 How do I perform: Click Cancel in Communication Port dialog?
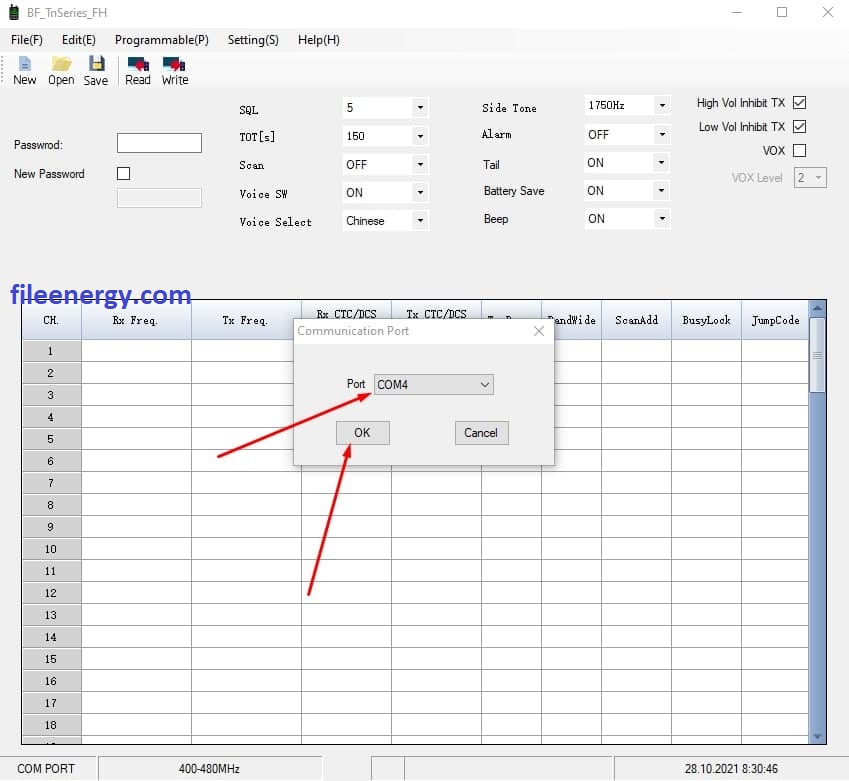[x=481, y=433]
